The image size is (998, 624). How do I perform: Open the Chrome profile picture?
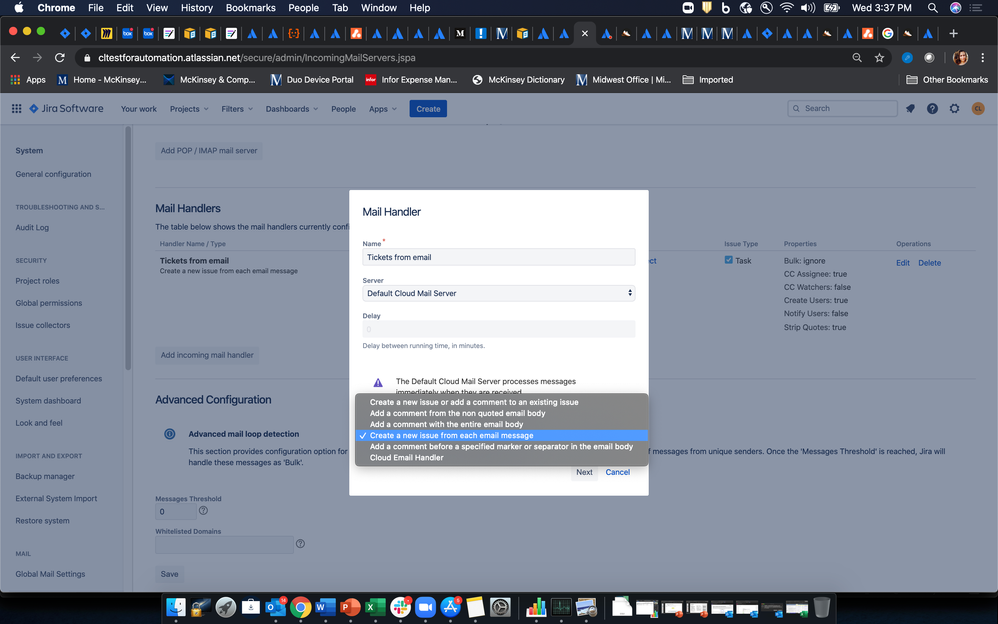pos(960,58)
